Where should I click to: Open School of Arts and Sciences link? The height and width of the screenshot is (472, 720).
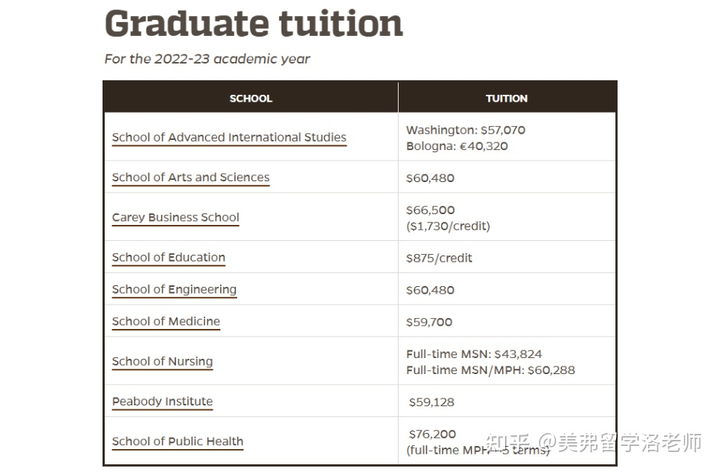[x=191, y=177]
